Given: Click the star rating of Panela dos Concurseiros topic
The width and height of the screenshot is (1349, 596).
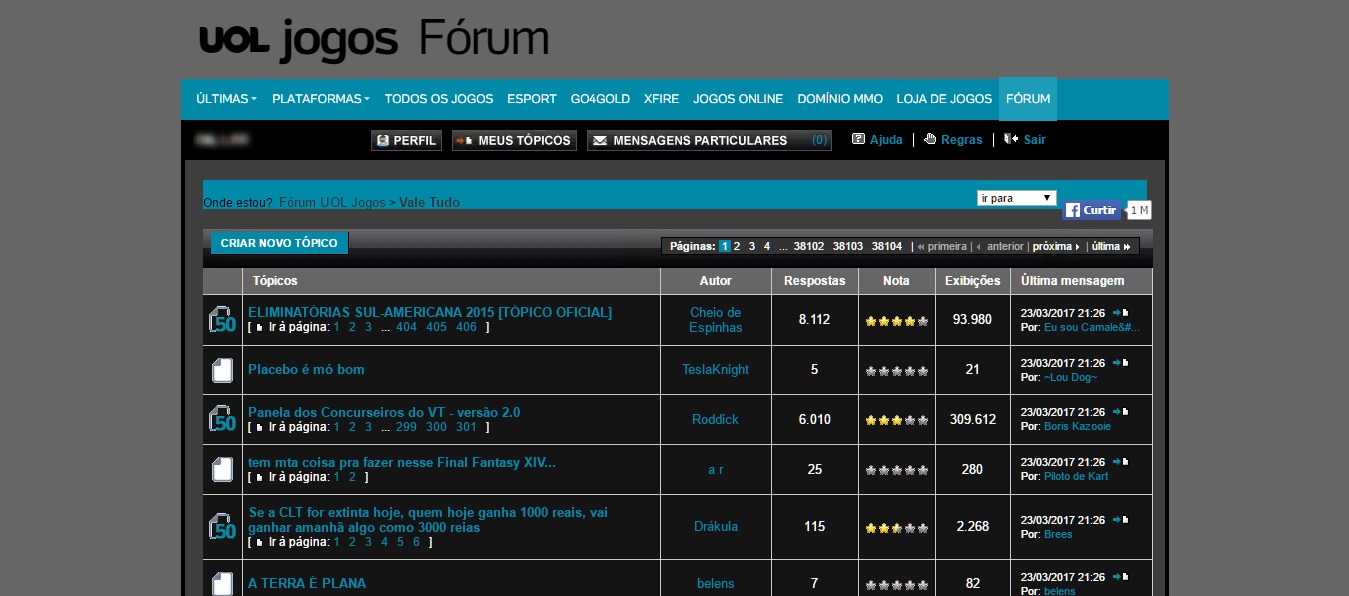Looking at the screenshot, I should click(897, 420).
